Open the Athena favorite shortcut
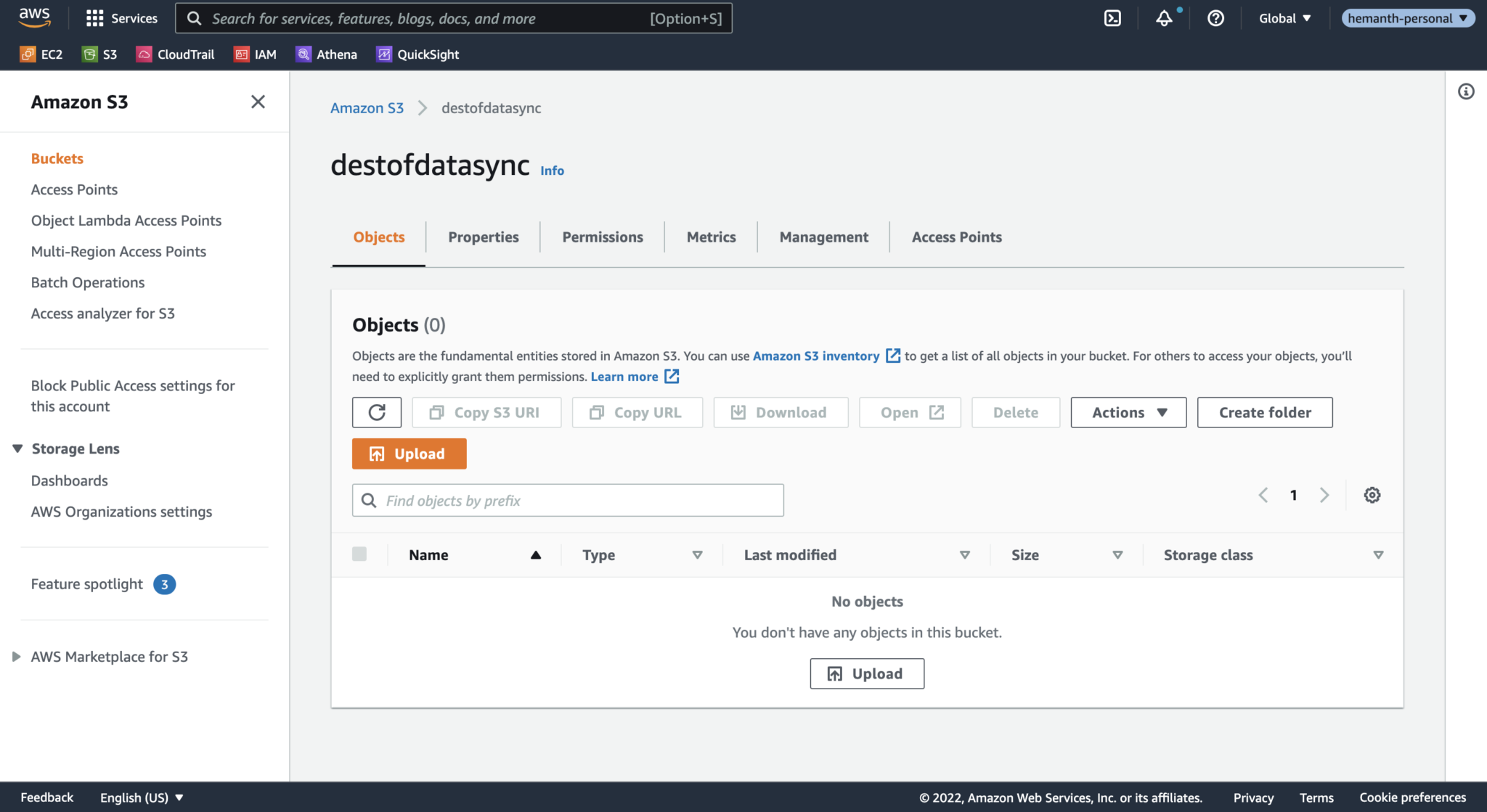The image size is (1487, 812). click(x=326, y=54)
